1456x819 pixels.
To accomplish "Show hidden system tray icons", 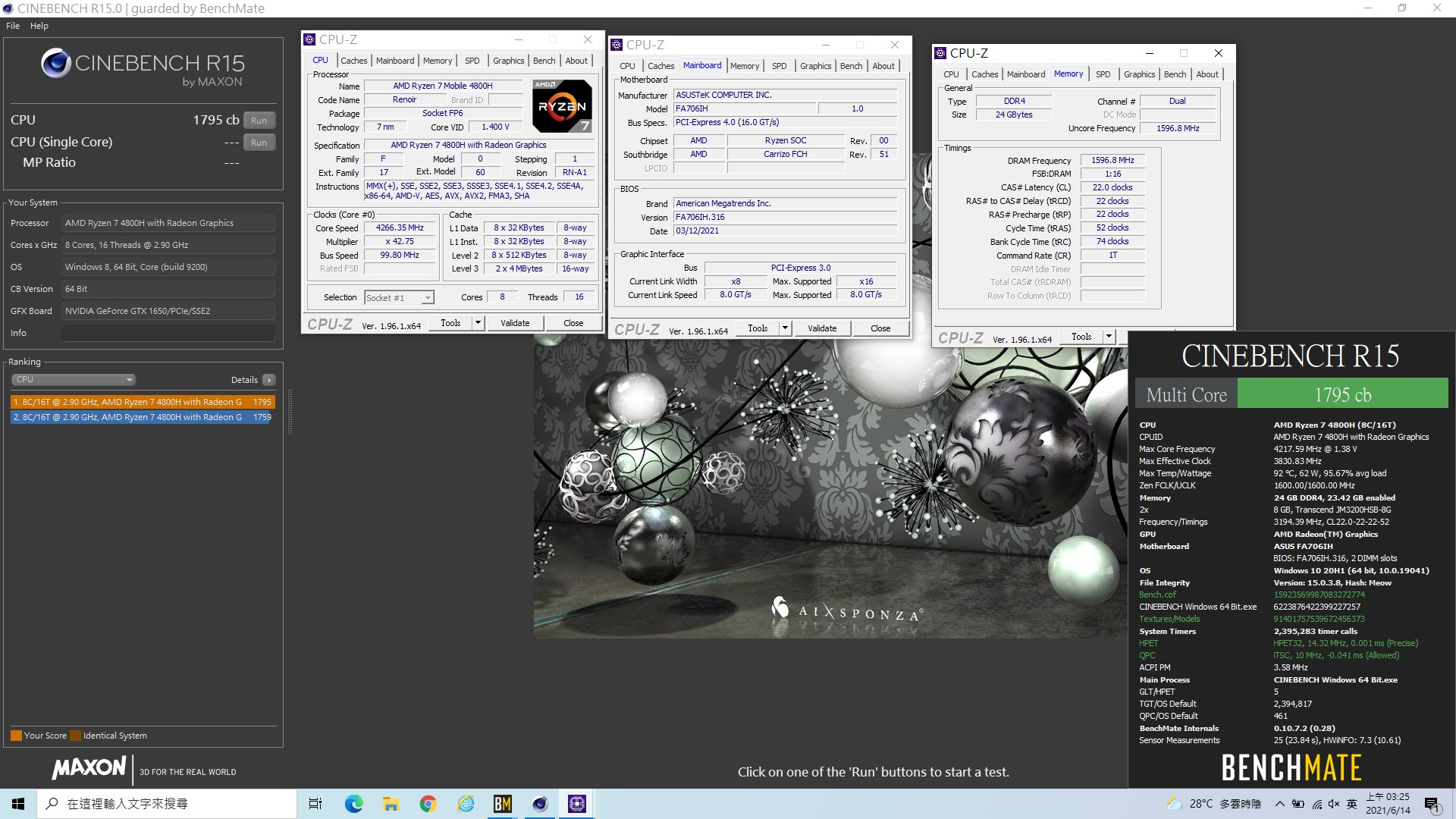I will [x=1280, y=804].
